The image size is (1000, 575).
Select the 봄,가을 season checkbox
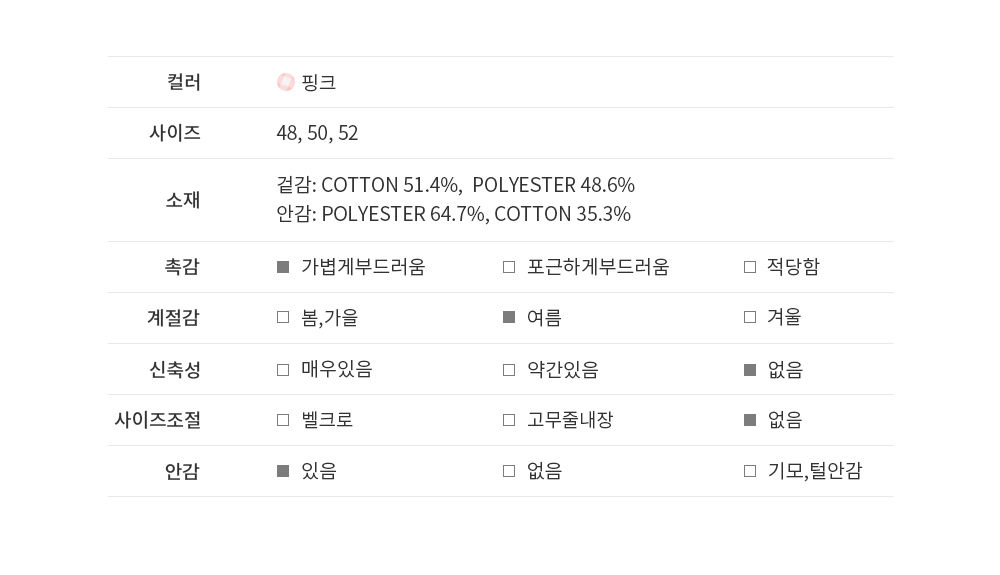283,318
